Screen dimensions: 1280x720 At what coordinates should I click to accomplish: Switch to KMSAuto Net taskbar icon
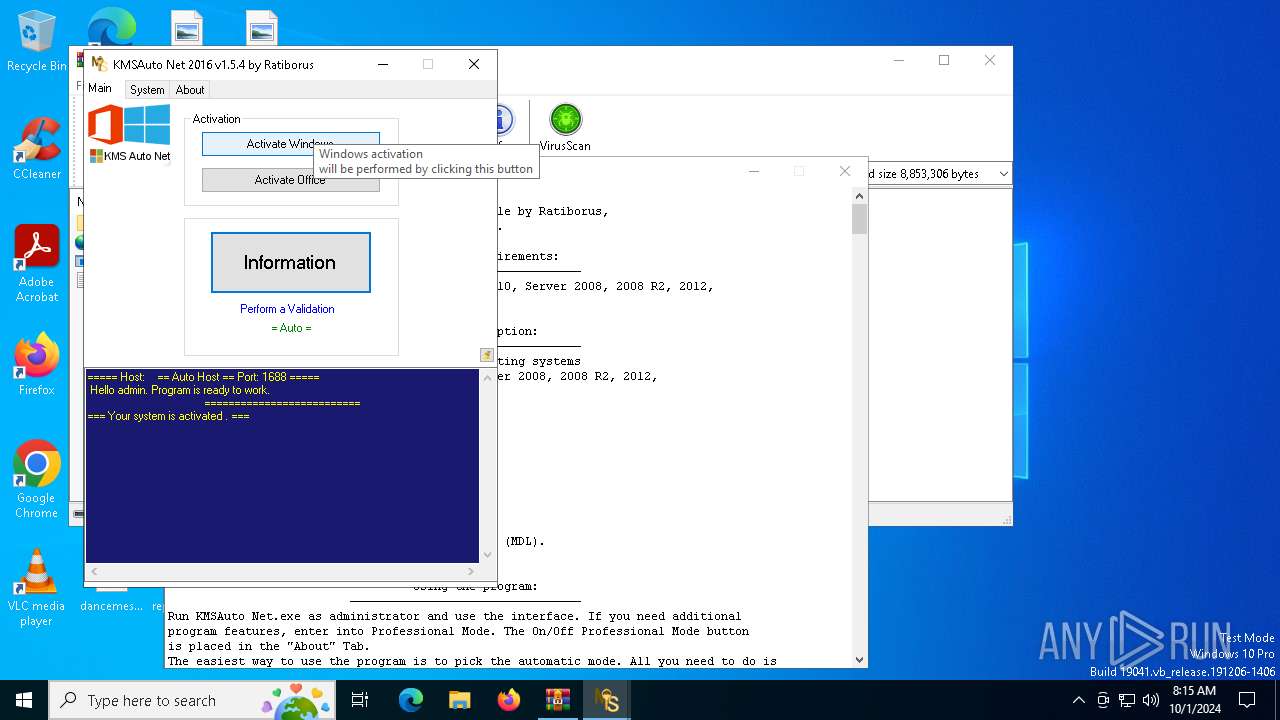click(x=607, y=700)
